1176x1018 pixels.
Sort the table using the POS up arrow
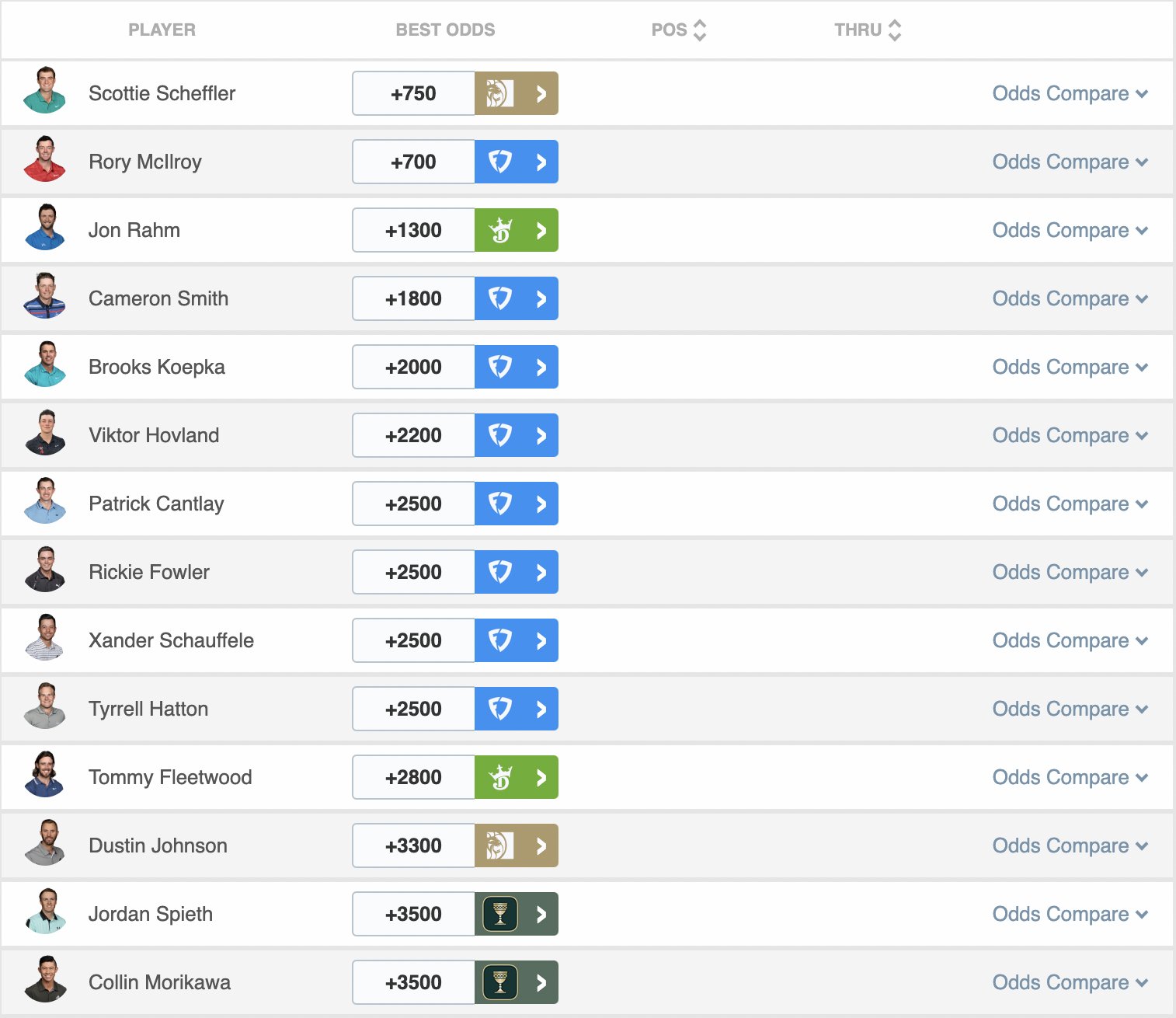click(700, 24)
